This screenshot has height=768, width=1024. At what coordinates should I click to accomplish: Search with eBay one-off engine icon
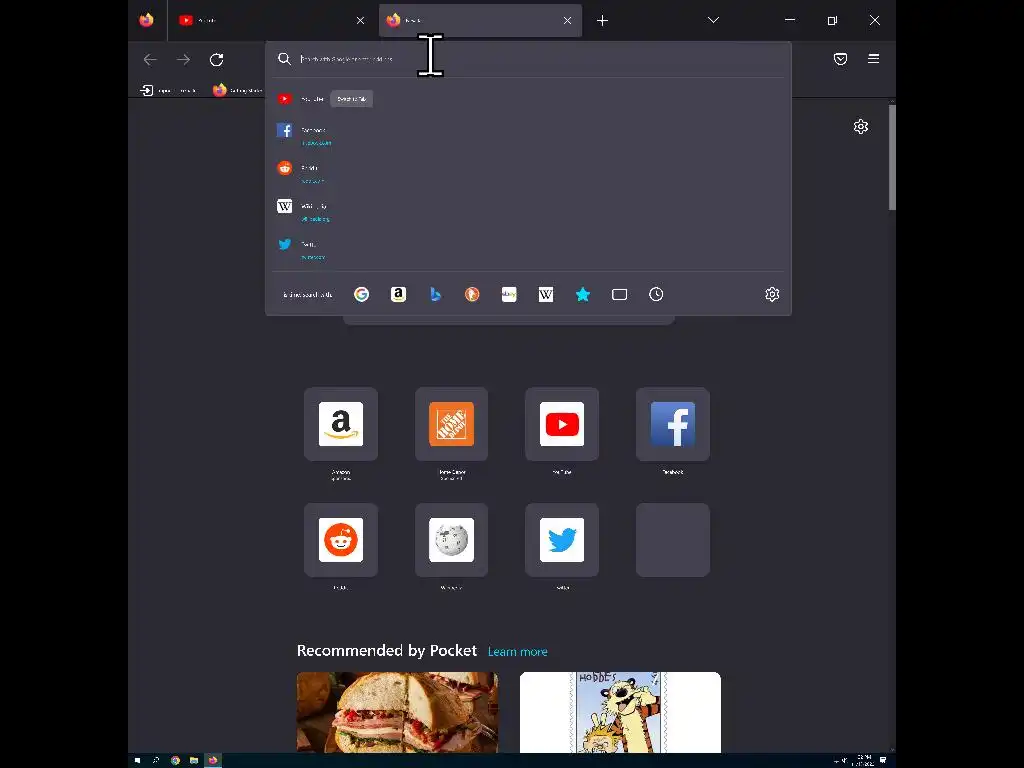(509, 295)
